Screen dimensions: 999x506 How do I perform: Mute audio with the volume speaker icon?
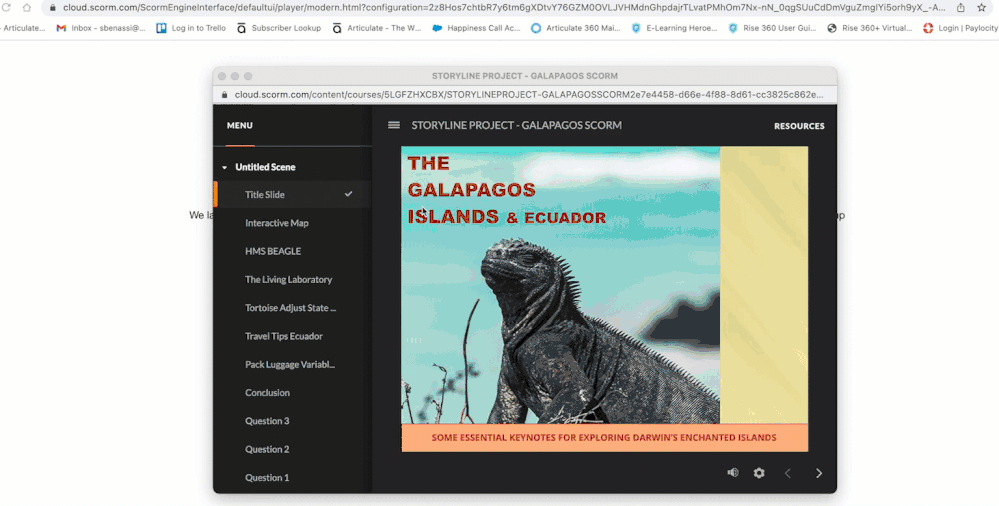pos(733,473)
